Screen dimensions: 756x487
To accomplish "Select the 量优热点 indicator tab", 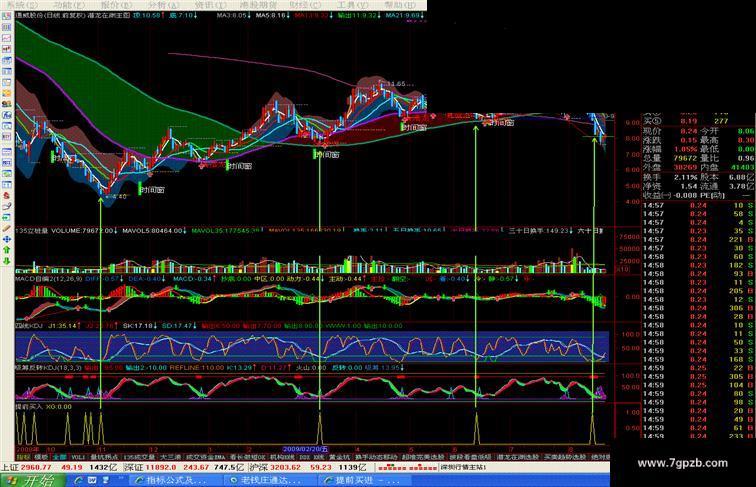I will click(x=105, y=457).
